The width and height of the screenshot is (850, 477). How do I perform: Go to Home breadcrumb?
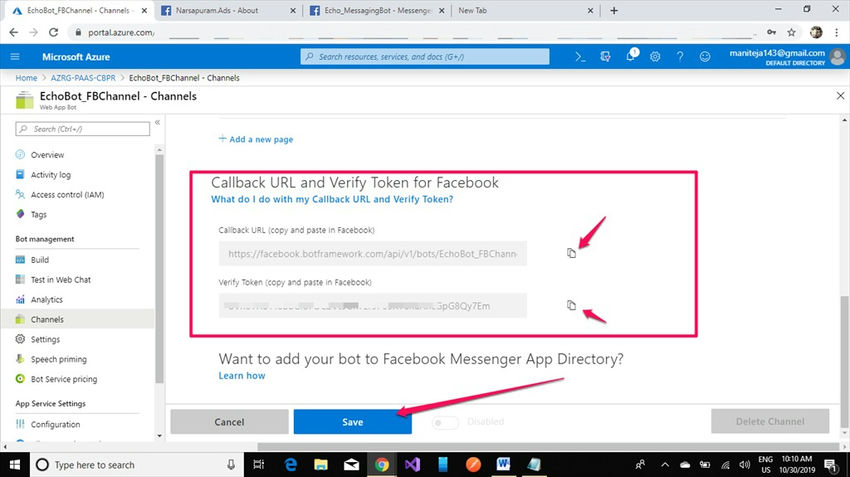pyautogui.click(x=26, y=78)
